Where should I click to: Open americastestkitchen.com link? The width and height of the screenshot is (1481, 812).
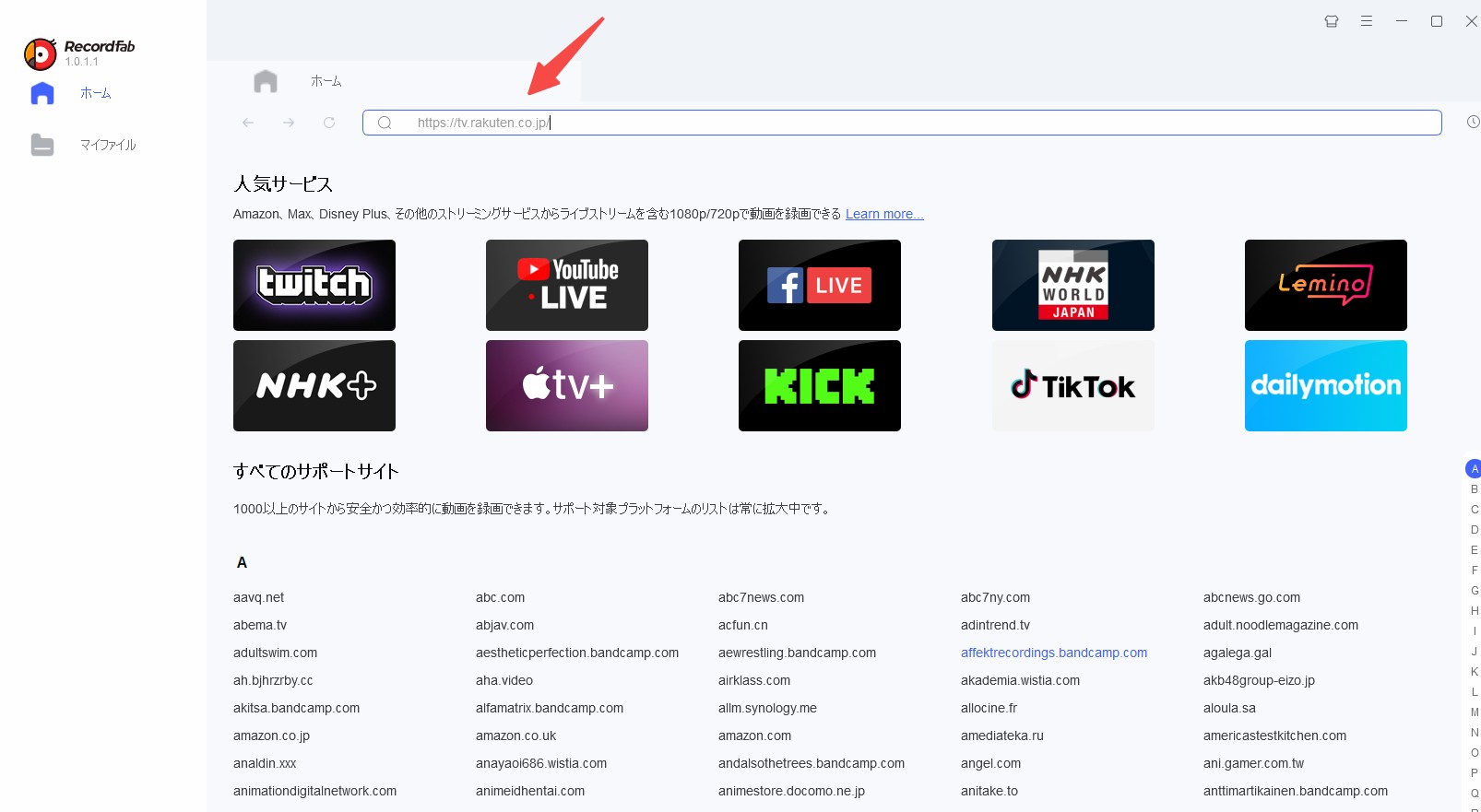tap(1274, 736)
